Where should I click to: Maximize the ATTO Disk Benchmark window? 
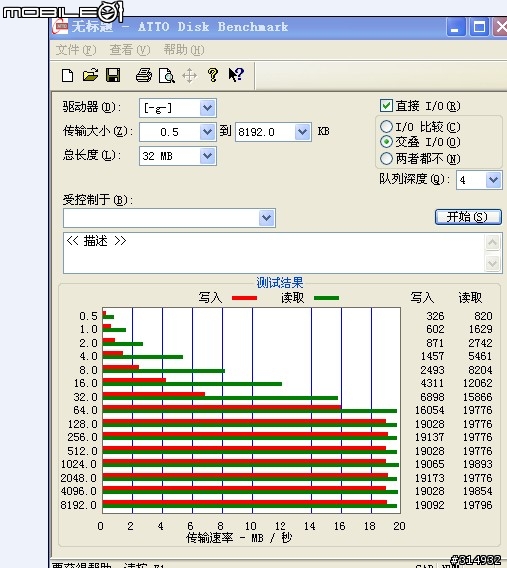pos(479,27)
